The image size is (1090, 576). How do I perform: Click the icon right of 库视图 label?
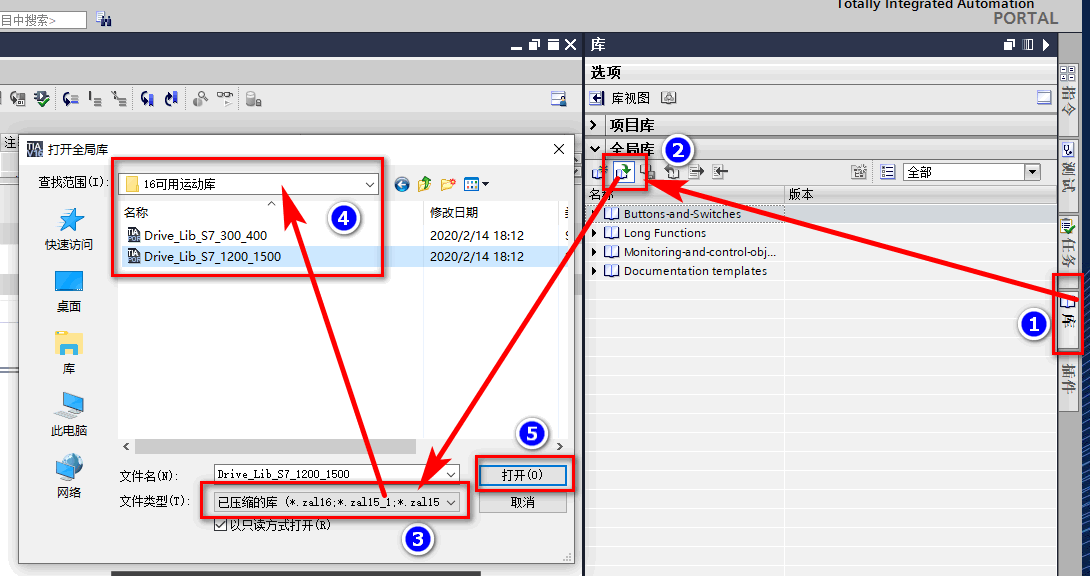coord(668,98)
